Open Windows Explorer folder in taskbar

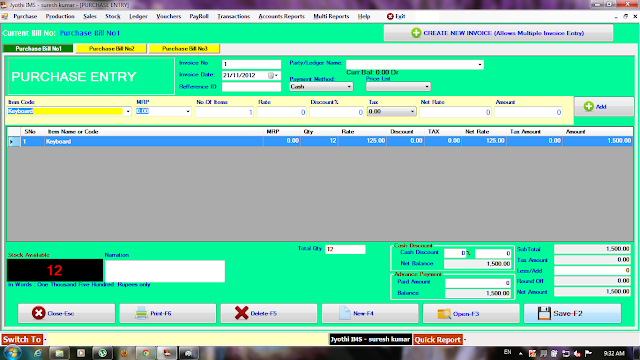59,353
